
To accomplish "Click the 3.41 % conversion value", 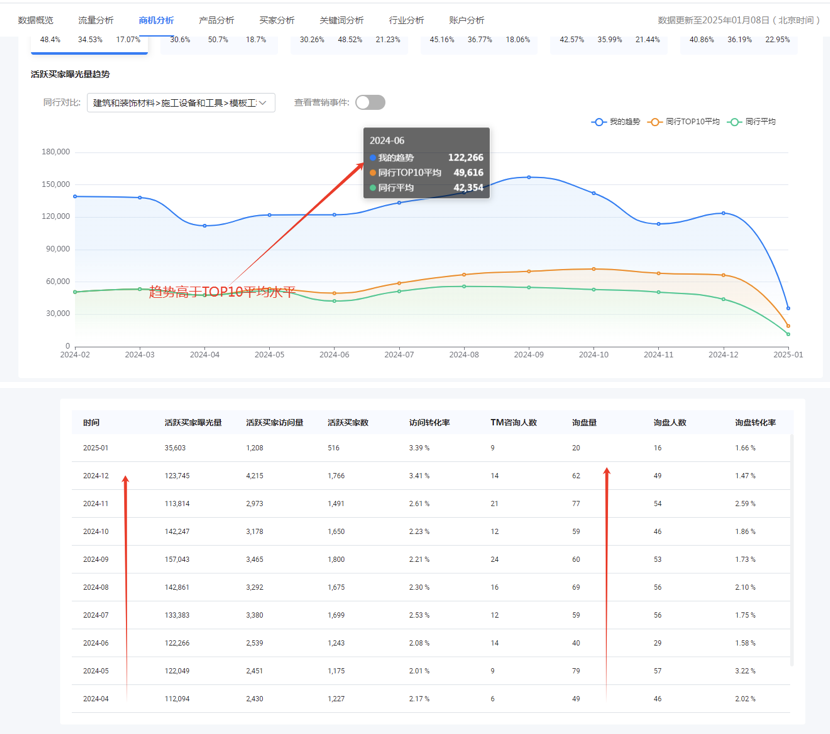I will click(x=419, y=476).
